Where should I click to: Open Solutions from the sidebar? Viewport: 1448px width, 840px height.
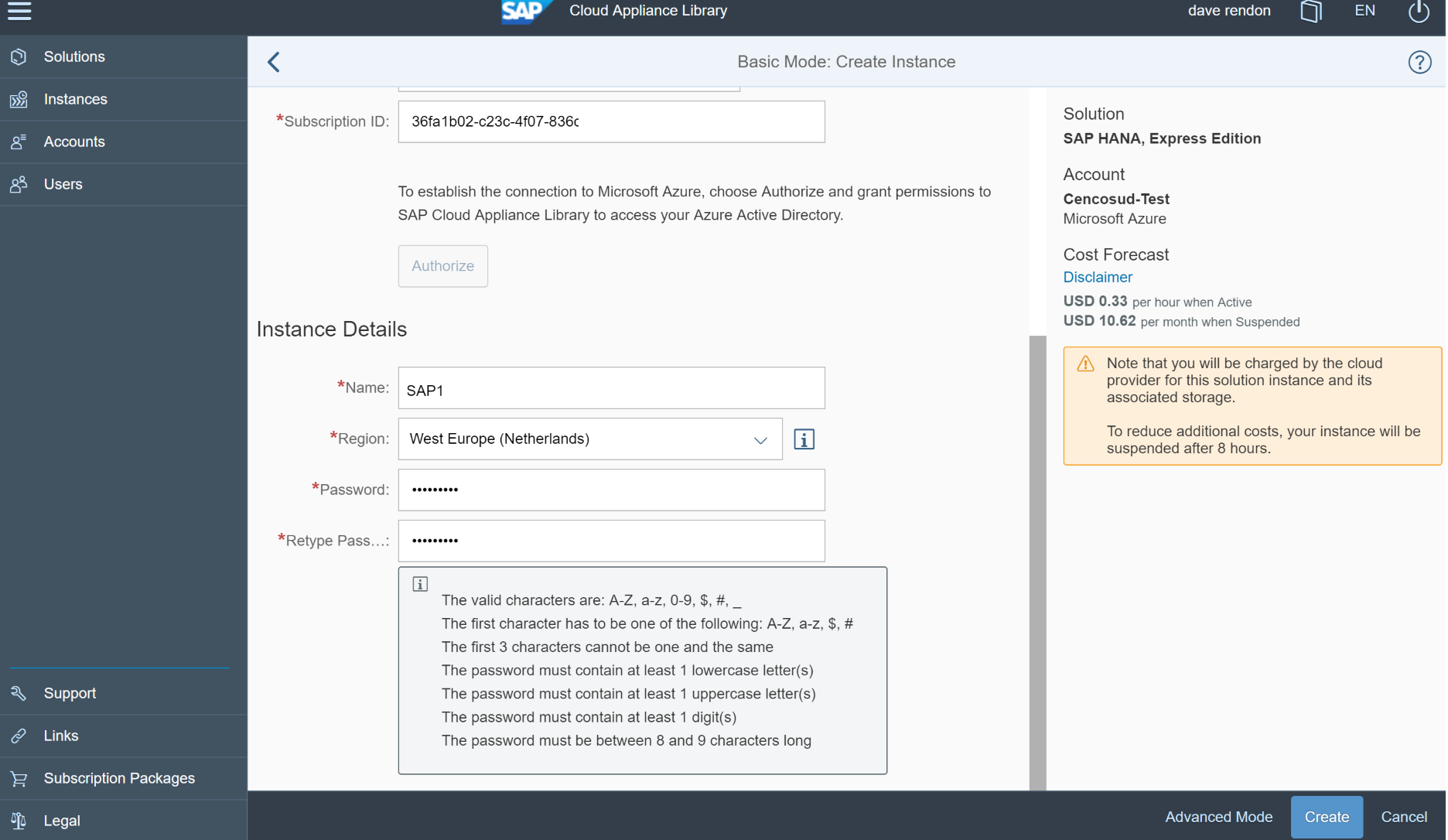coord(124,56)
